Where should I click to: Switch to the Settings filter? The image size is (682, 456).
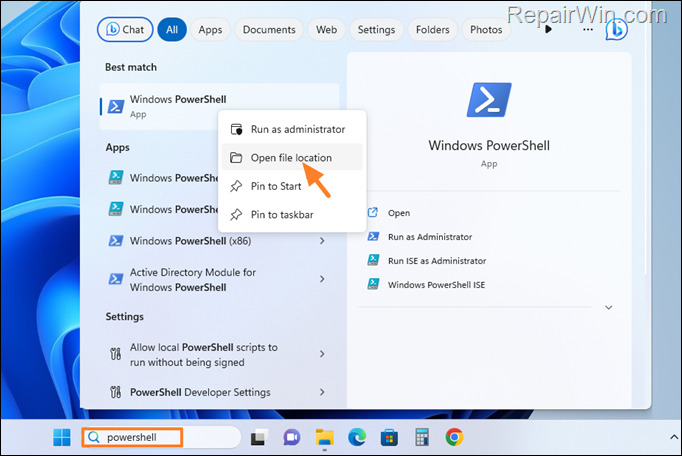[x=376, y=30]
